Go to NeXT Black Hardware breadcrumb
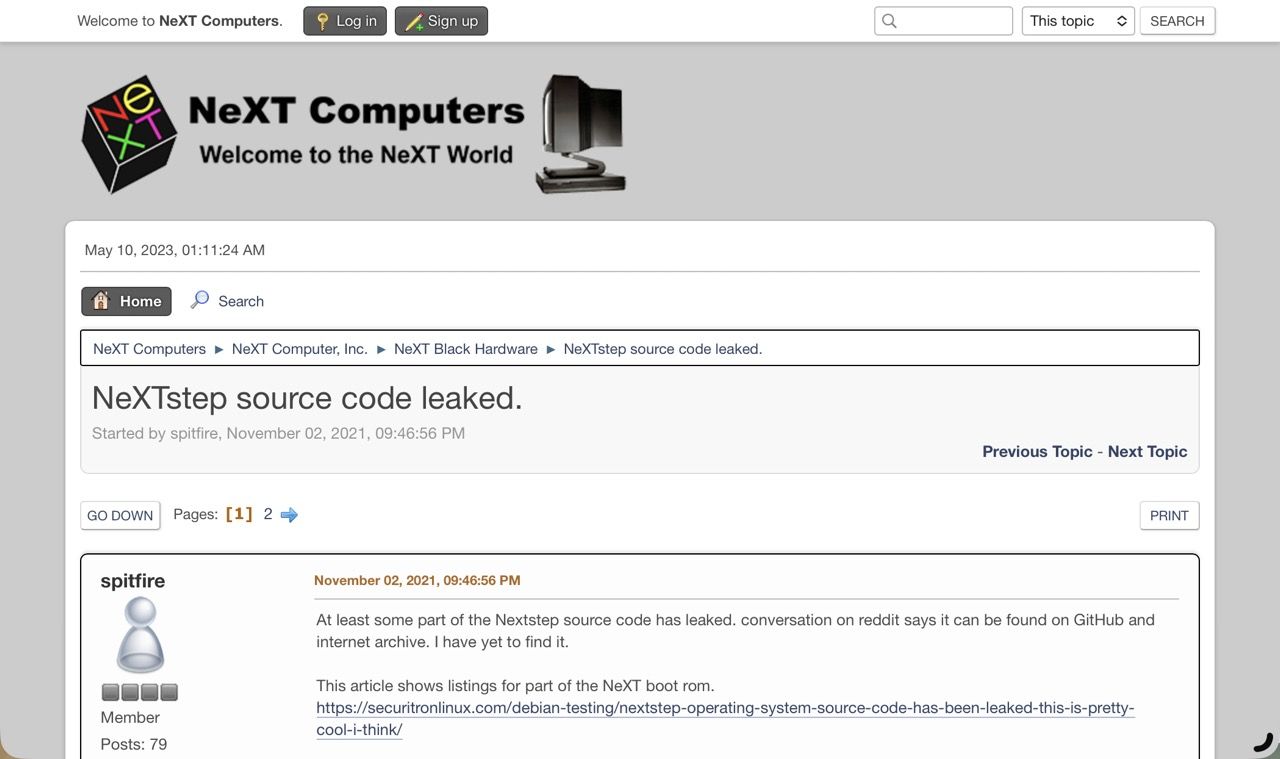 click(x=466, y=349)
